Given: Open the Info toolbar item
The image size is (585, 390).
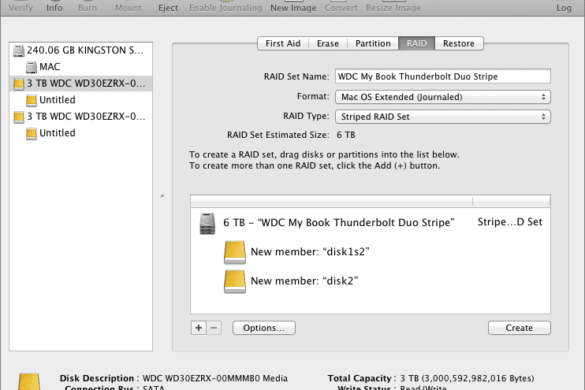Looking at the screenshot, I should [54, 7].
